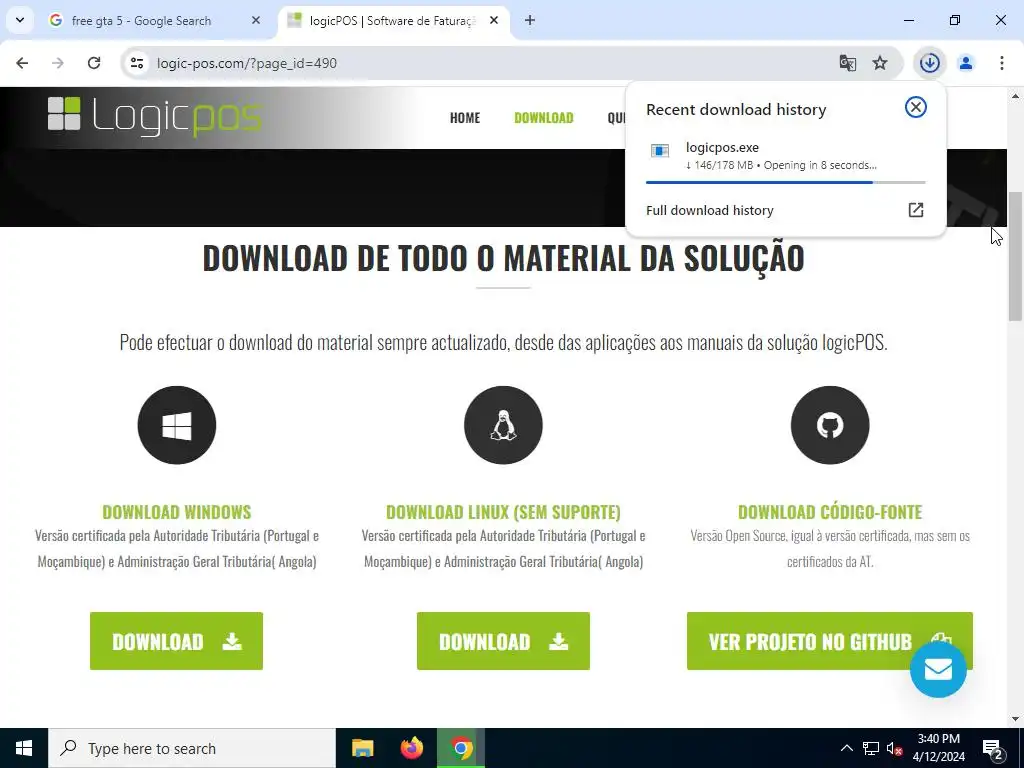Click the GitHub Octocat circle icon

[830, 425]
